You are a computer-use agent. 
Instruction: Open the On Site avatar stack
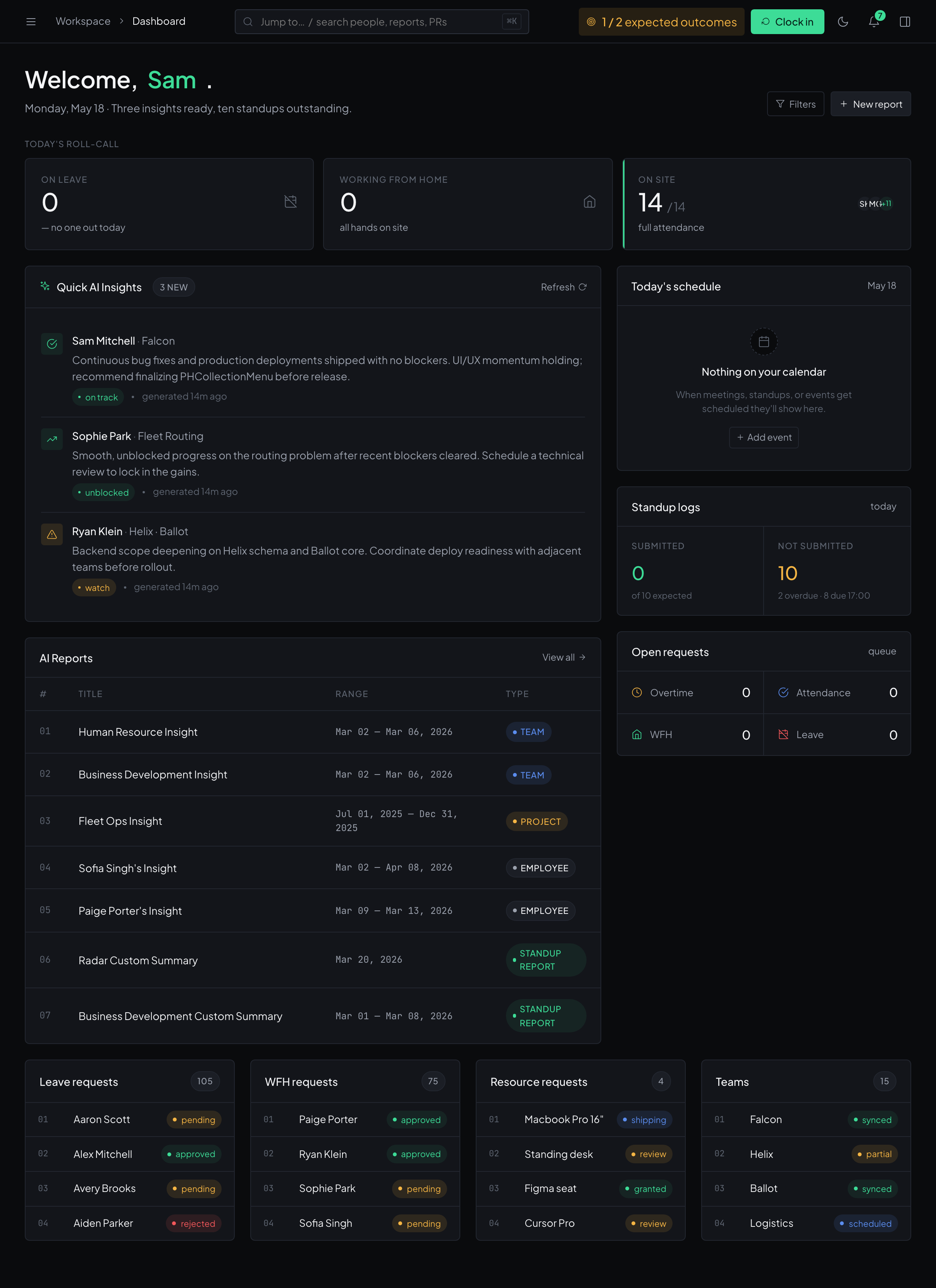[875, 203]
